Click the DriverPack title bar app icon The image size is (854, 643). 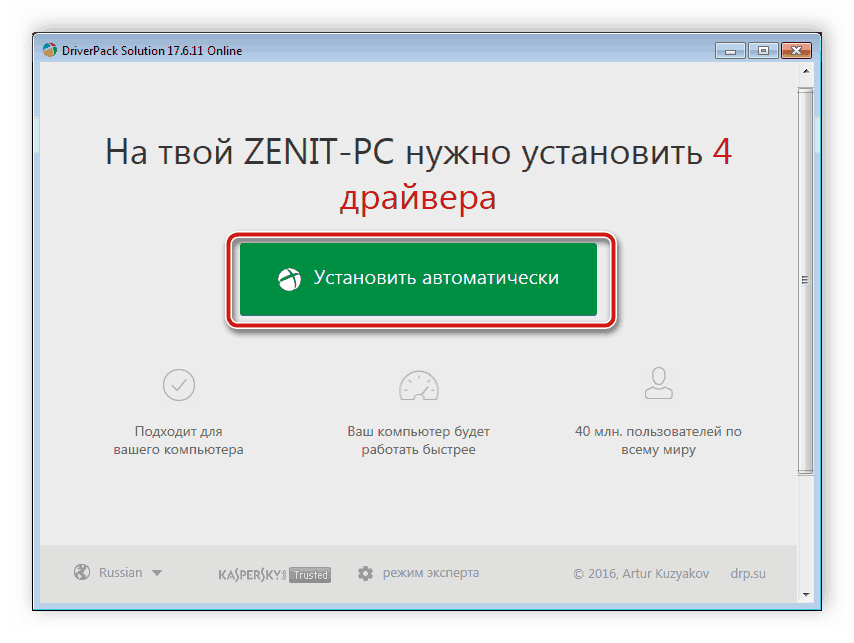(x=50, y=50)
